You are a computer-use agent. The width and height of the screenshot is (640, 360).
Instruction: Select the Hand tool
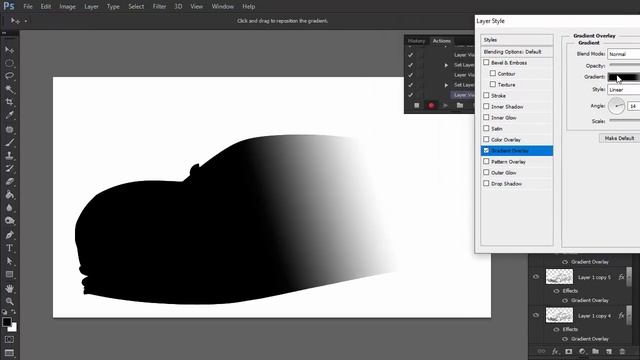click(x=9, y=289)
